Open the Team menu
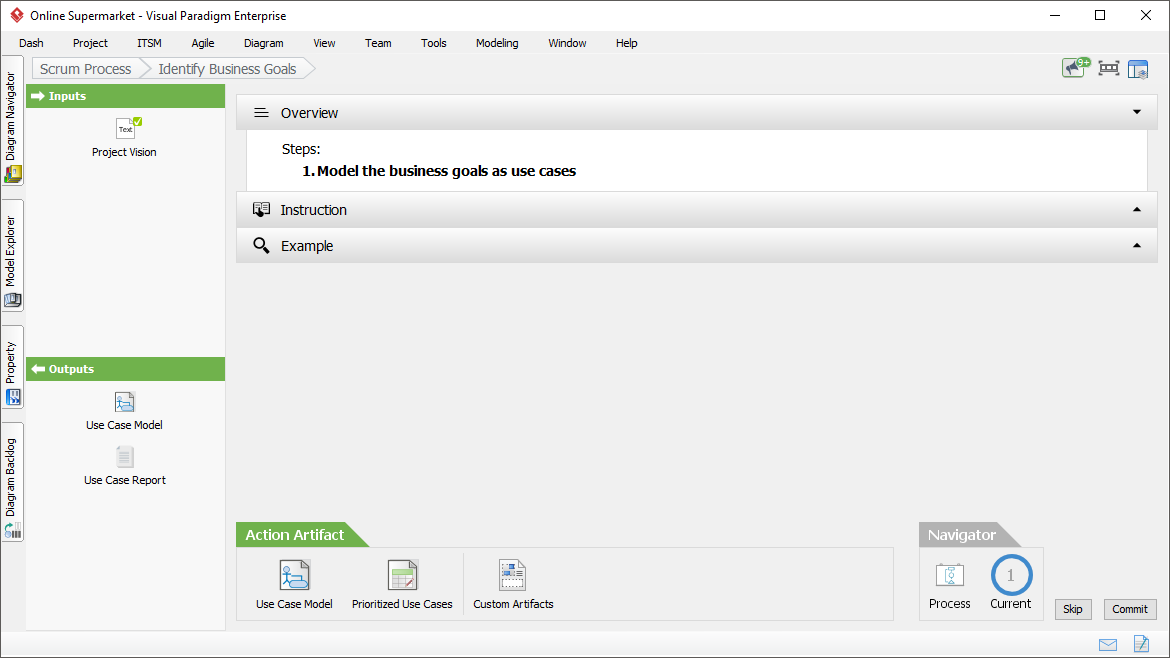The image size is (1170, 658). coord(378,43)
